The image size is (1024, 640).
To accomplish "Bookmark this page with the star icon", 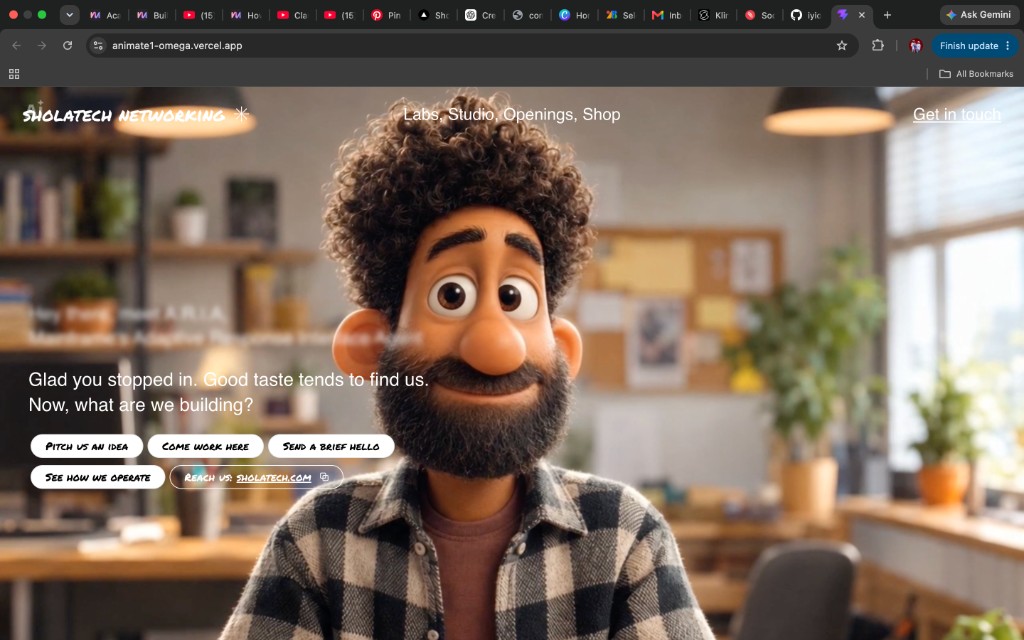I will click(842, 46).
